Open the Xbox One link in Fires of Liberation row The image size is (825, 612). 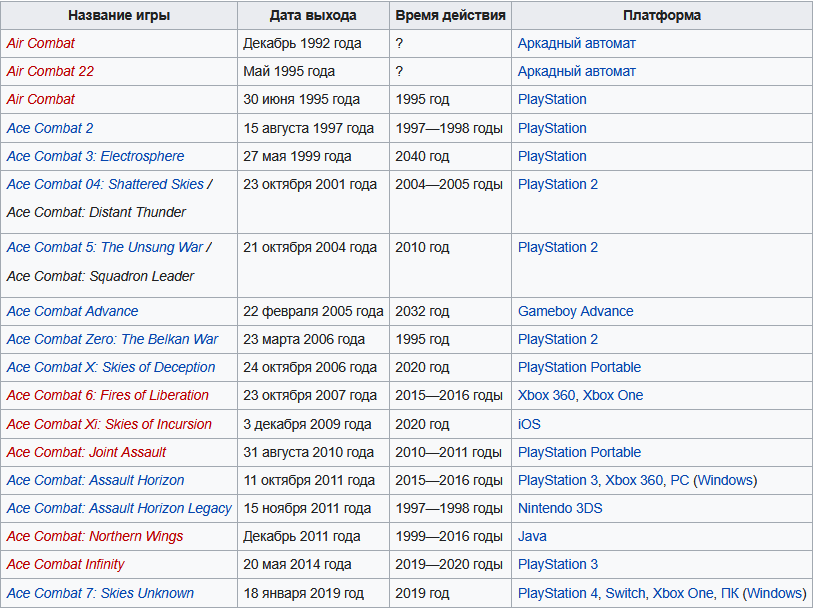click(x=613, y=395)
